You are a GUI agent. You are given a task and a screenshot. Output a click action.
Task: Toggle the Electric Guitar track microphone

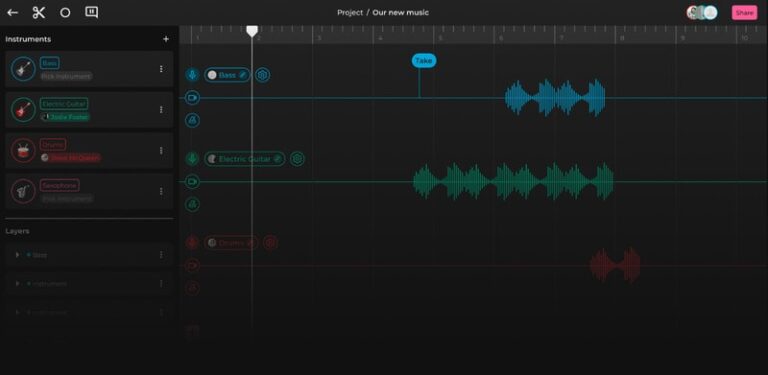[192, 159]
